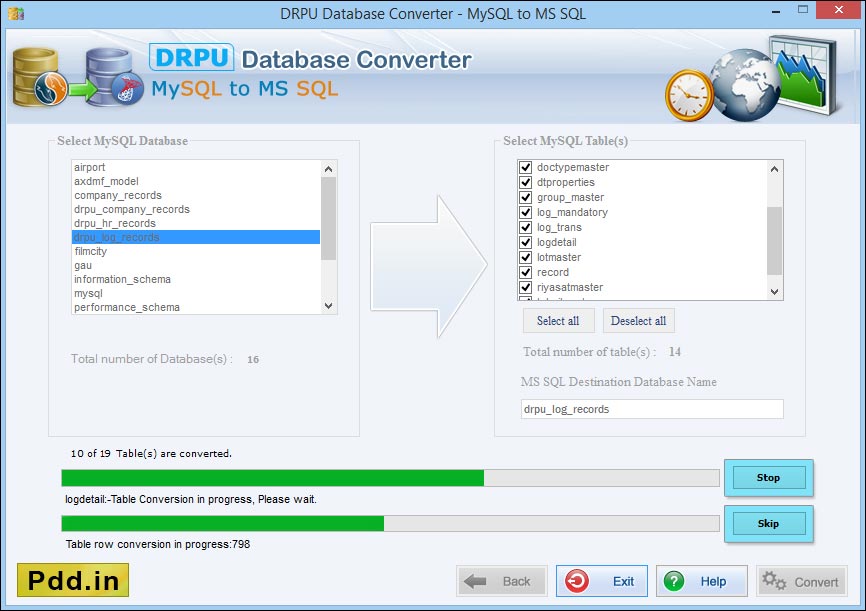
Task: Uncheck the lotmaster table checkbox
Action: (x=525, y=257)
